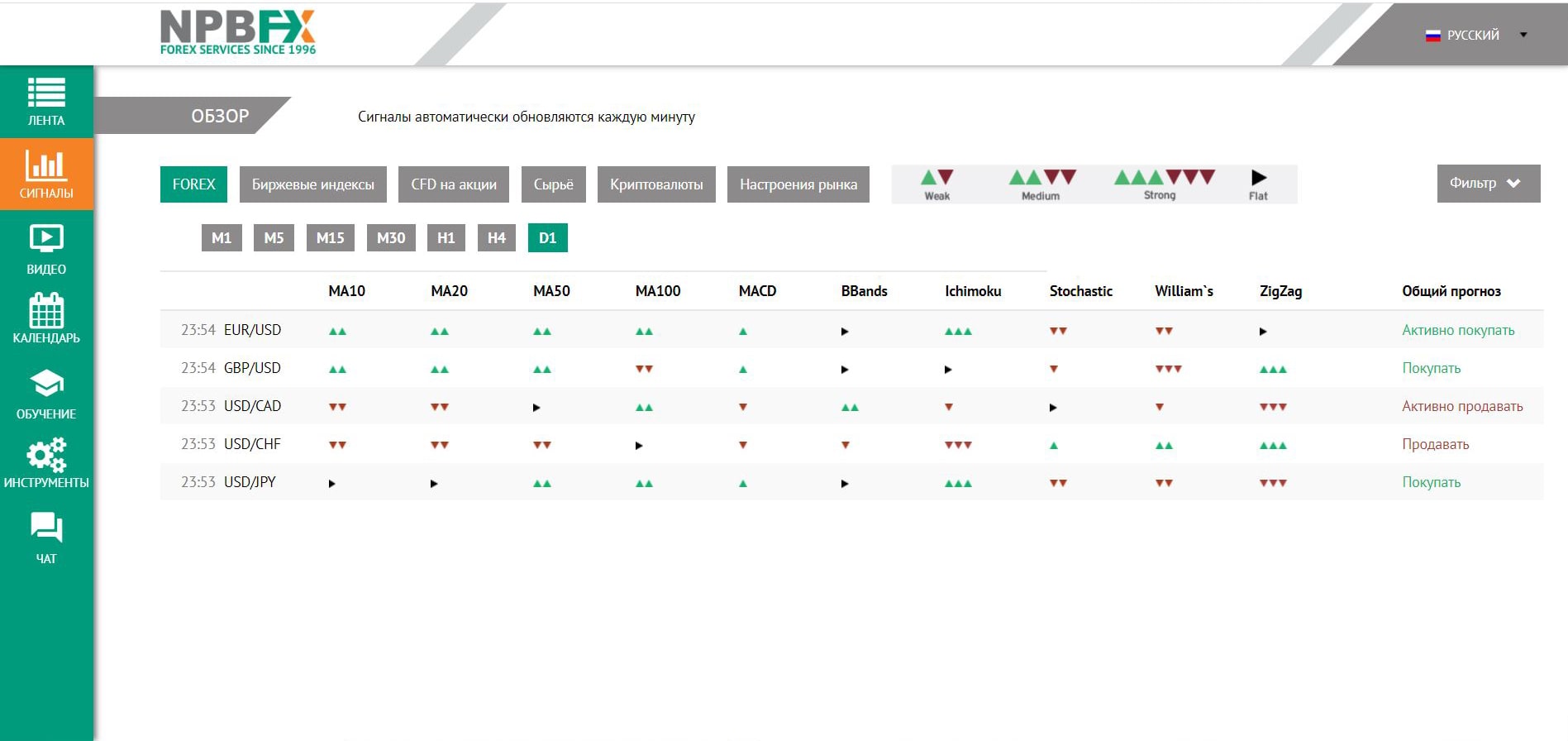Click the NPBFX logo
This screenshot has width=1568, height=741.
click(238, 32)
